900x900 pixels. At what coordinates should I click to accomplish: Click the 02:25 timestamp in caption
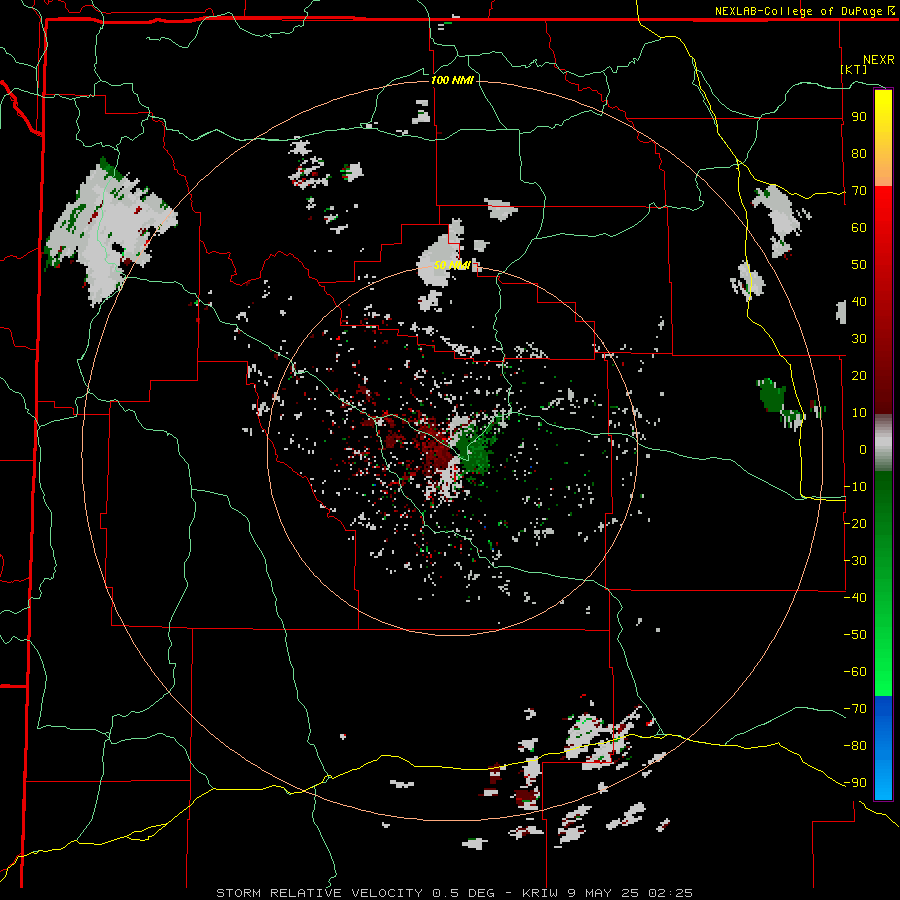pos(670,893)
